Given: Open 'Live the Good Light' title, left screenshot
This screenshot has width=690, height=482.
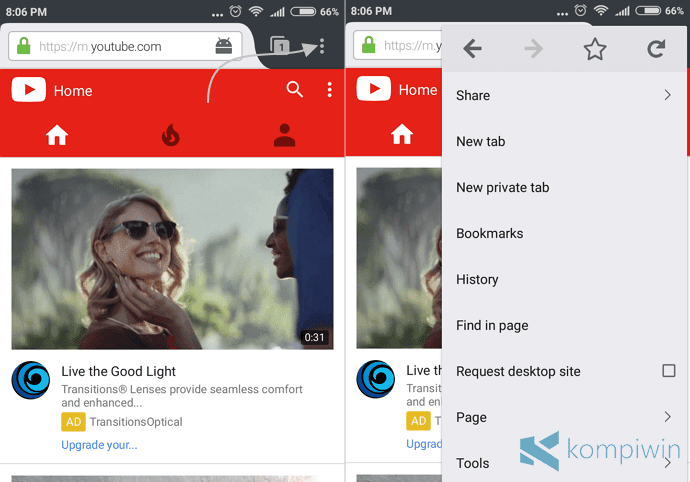Looking at the screenshot, I should (118, 372).
